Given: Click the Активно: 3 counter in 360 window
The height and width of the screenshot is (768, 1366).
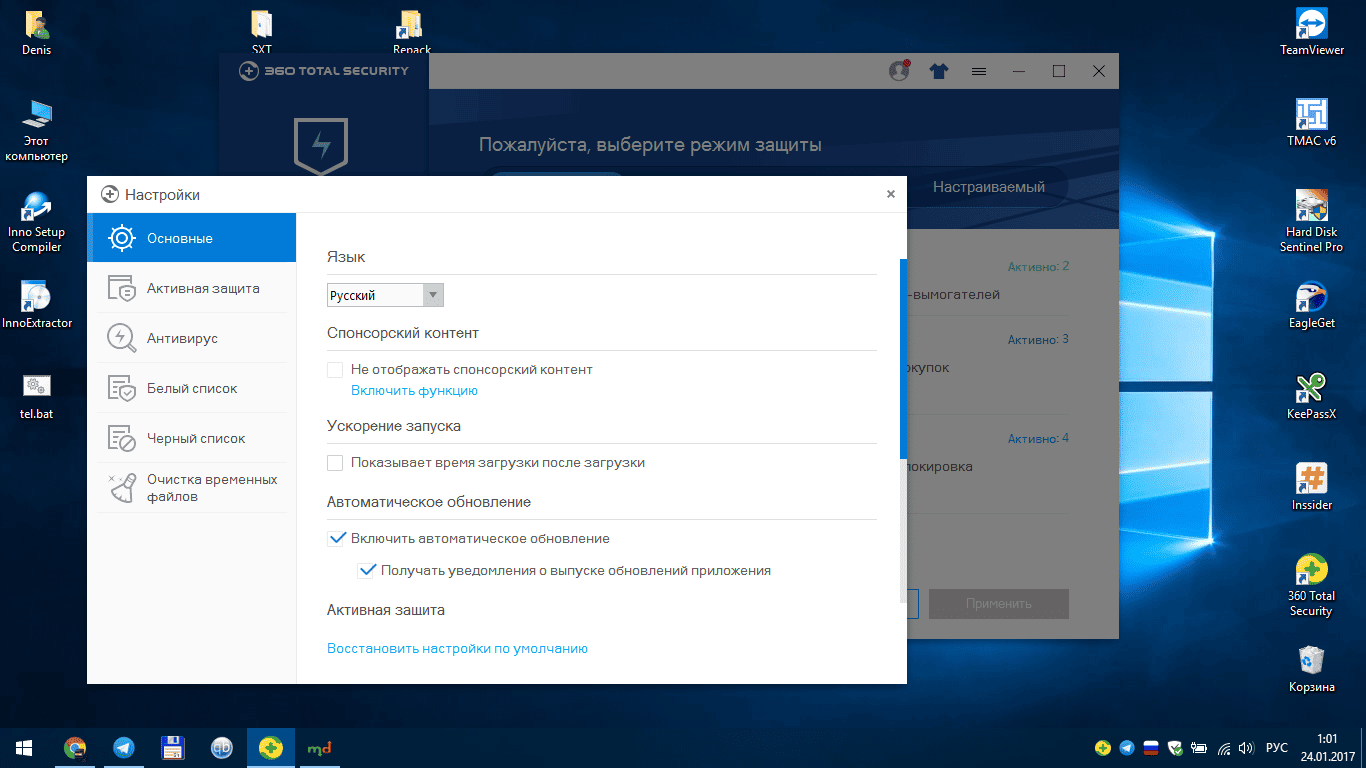Looking at the screenshot, I should click(1038, 340).
